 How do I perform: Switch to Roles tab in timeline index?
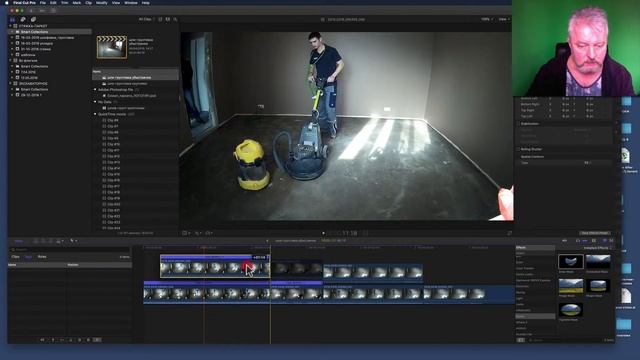click(42, 257)
